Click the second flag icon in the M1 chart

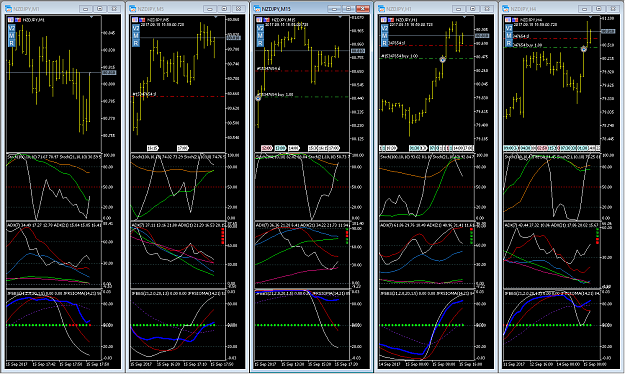pyautogui.click(x=18, y=20)
